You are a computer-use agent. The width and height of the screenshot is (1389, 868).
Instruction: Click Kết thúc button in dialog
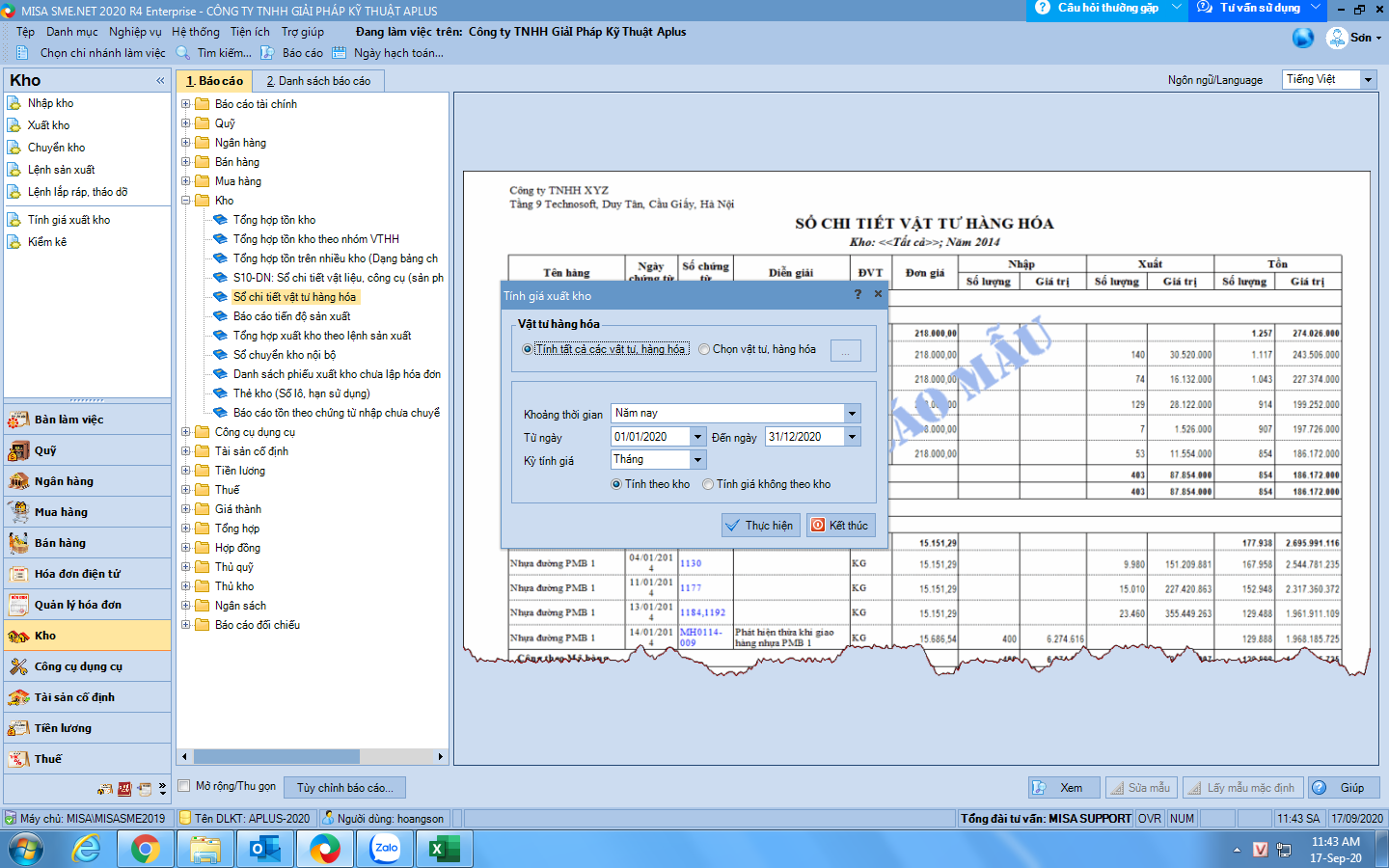(841, 525)
